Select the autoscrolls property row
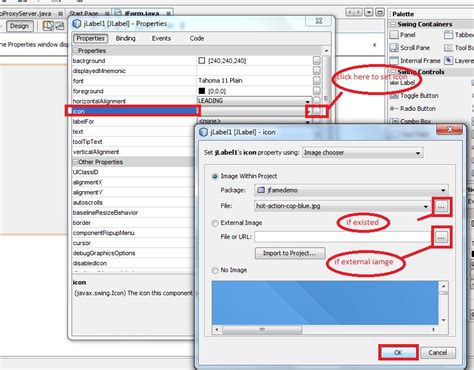The width and height of the screenshot is (474, 370). 134,202
